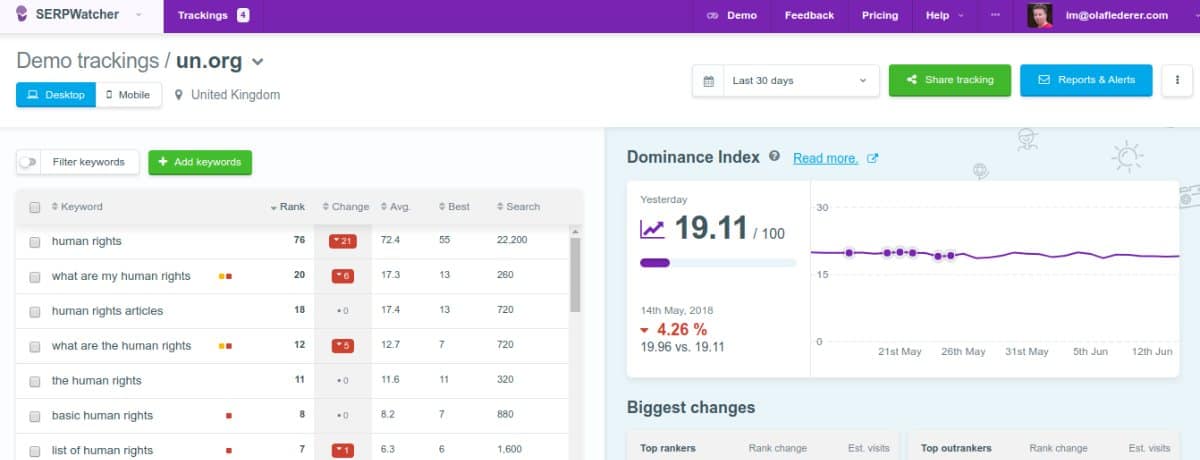Click the Dominance Index help question icon
Viewport: 1200px width, 460px height.
(774, 157)
